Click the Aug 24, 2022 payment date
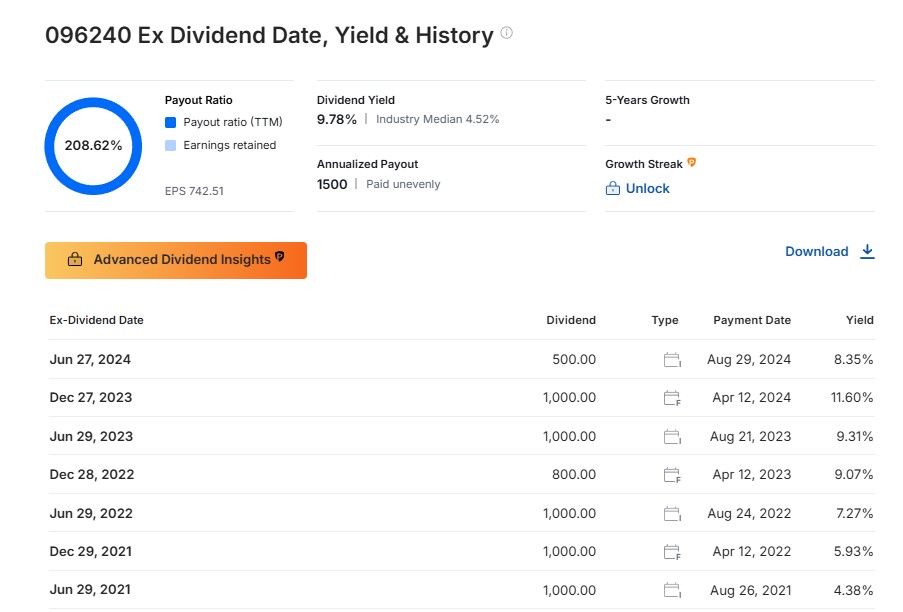 tap(749, 513)
